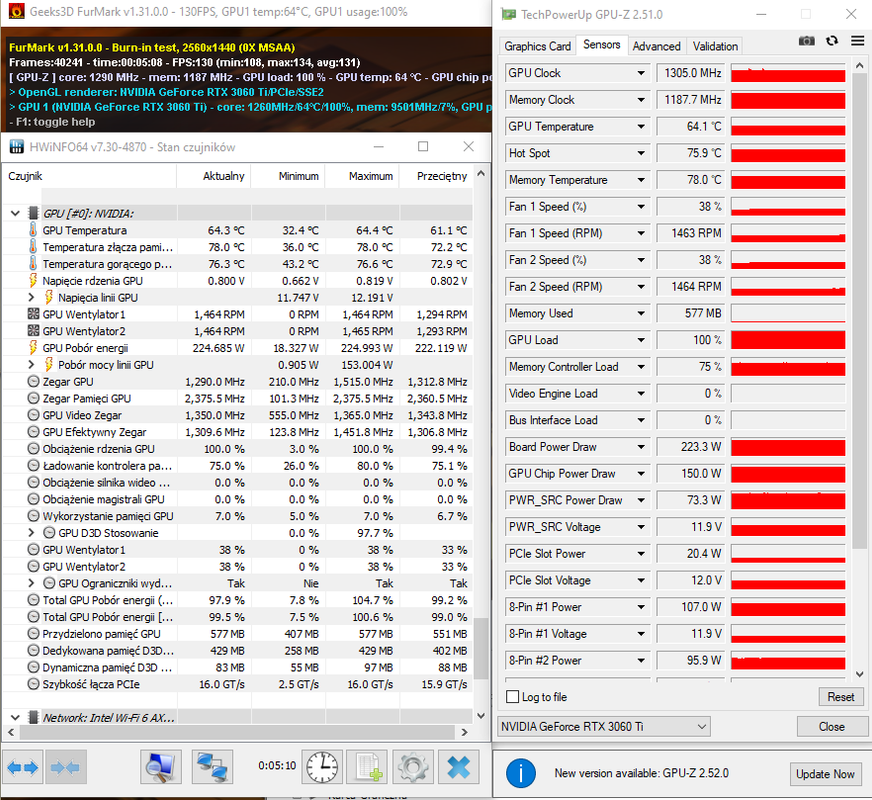
Task: Click the GPU Temperature red graph
Action: tap(788, 127)
